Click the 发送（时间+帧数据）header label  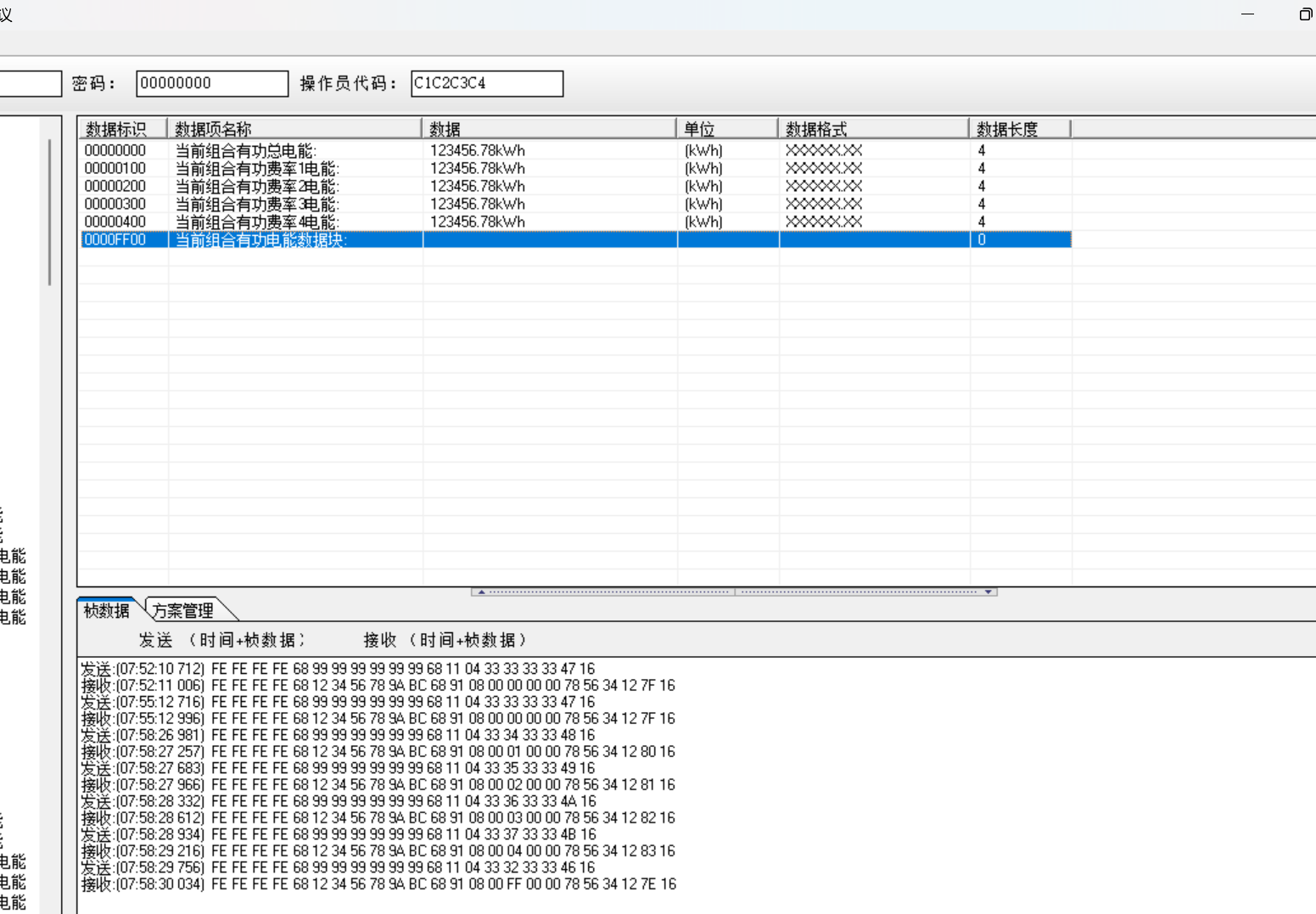(x=221, y=640)
